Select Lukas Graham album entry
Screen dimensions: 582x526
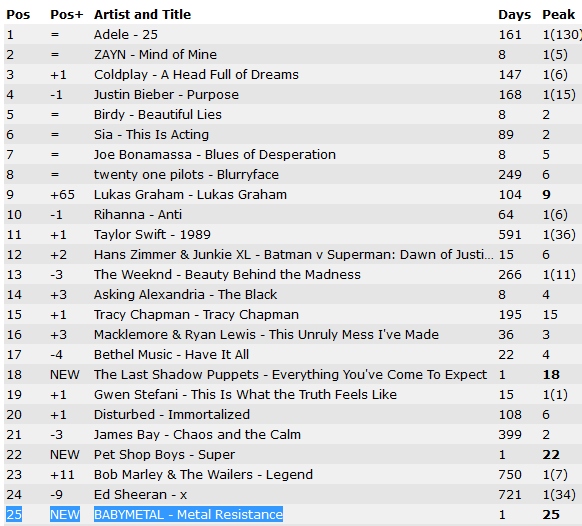(190, 195)
